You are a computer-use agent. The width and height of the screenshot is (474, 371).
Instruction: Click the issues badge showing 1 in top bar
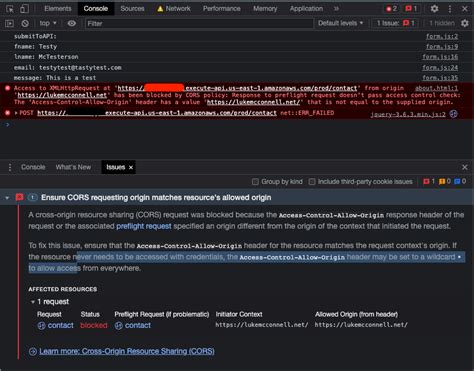coord(411,9)
